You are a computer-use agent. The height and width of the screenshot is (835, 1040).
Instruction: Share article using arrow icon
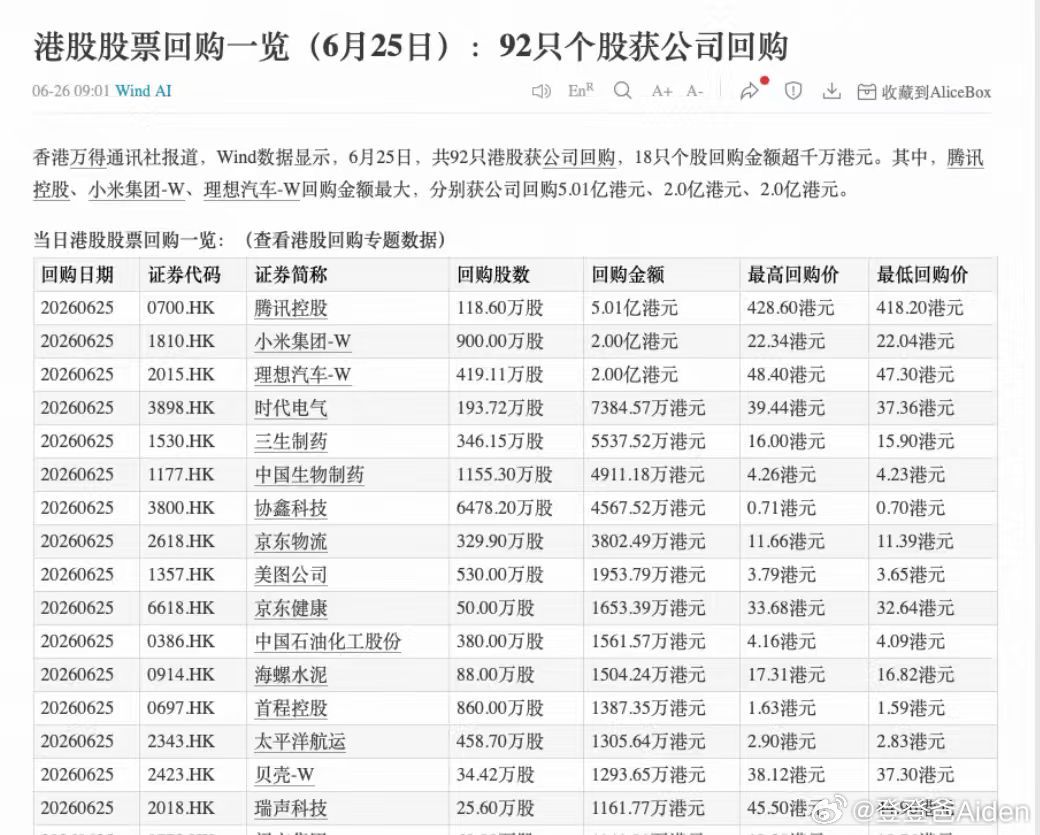749,91
